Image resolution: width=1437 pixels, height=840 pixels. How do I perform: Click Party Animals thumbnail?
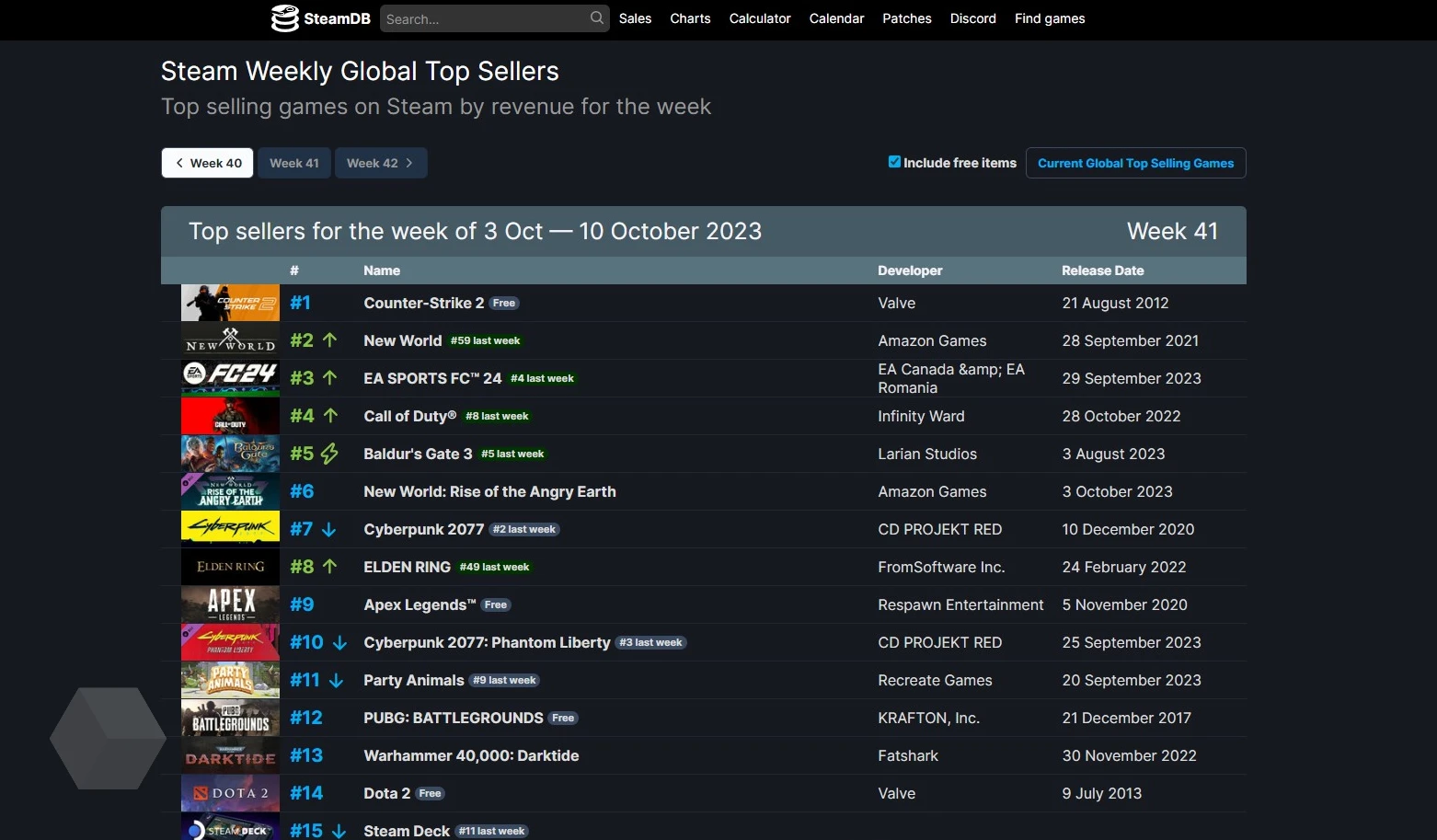[230, 680]
